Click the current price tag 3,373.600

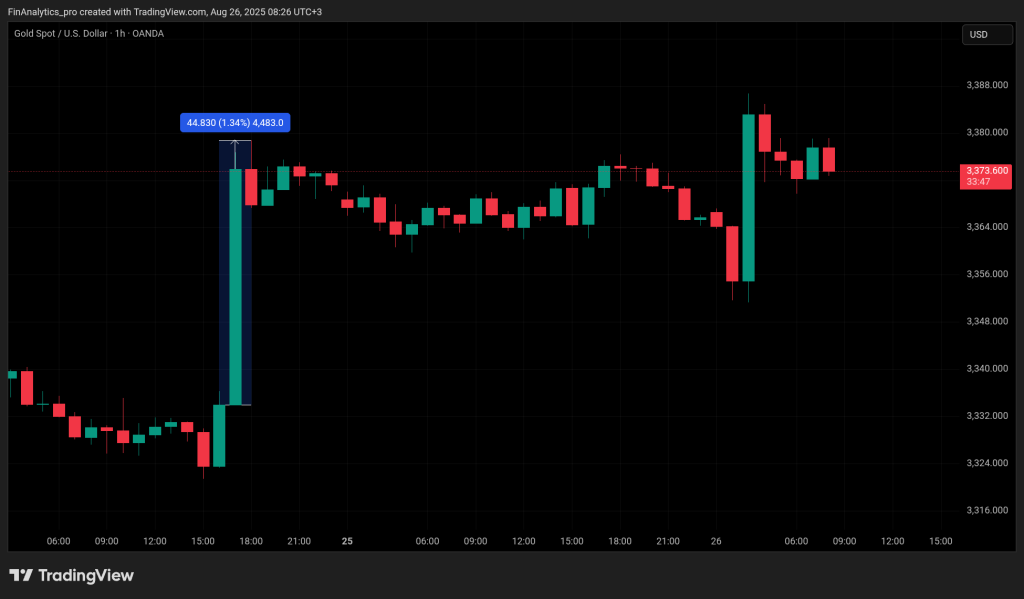click(x=985, y=176)
